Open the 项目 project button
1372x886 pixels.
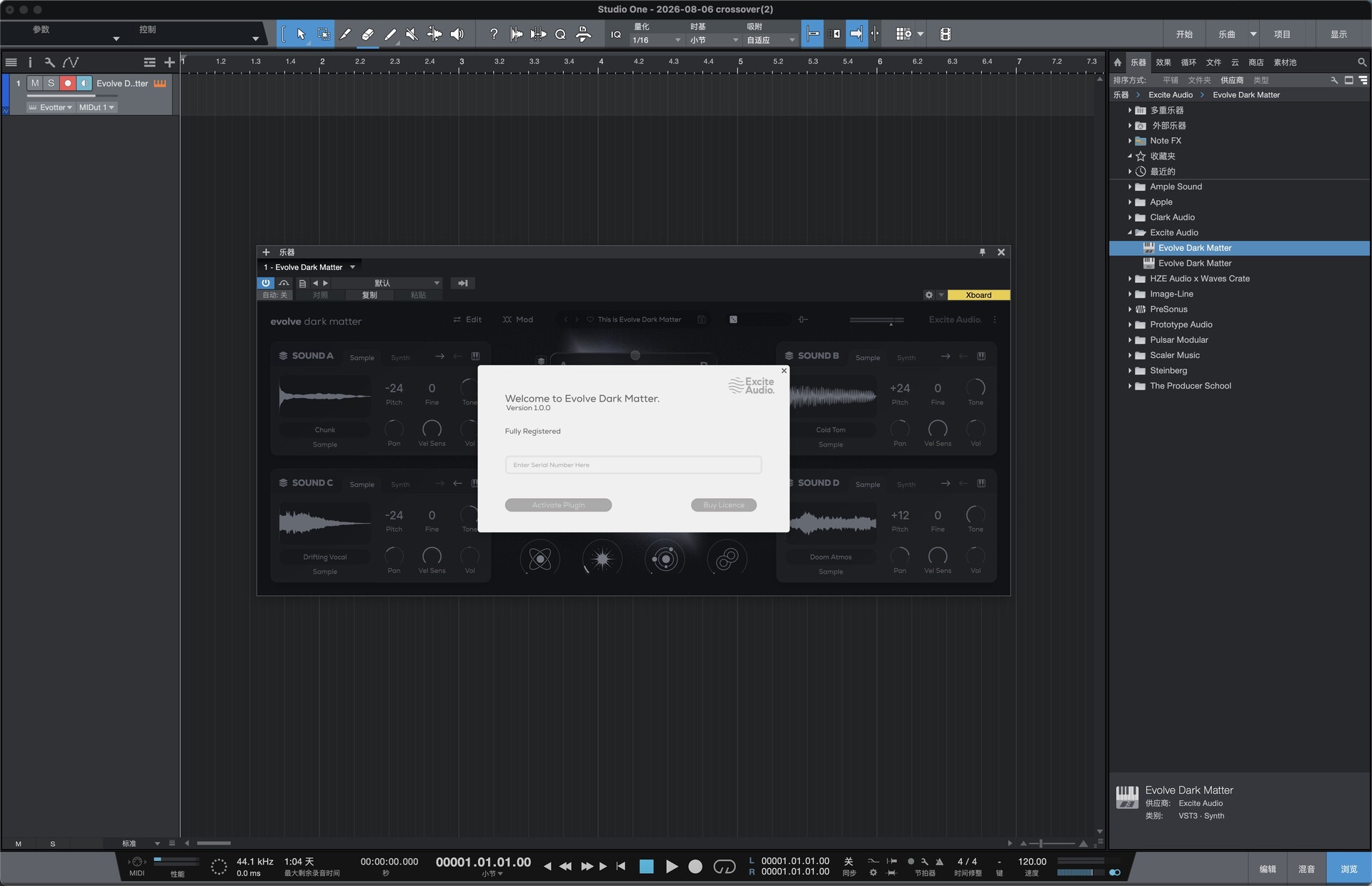tap(1282, 34)
